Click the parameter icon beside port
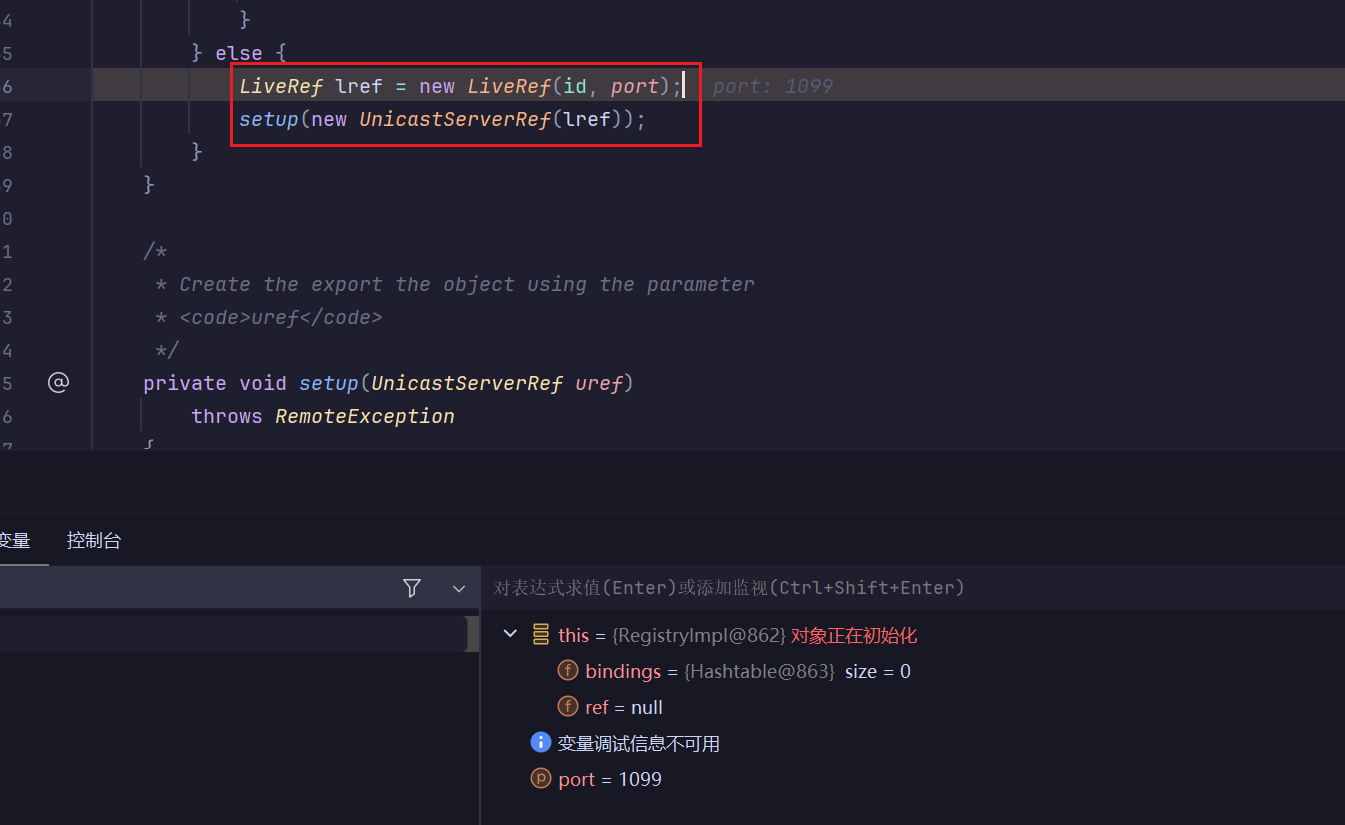Screen dimensions: 1345x825 point(541,779)
